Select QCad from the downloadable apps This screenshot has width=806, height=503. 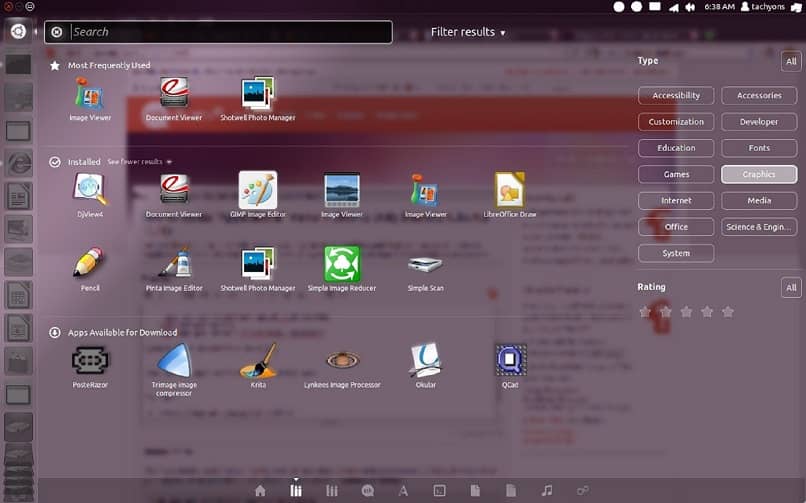point(510,366)
